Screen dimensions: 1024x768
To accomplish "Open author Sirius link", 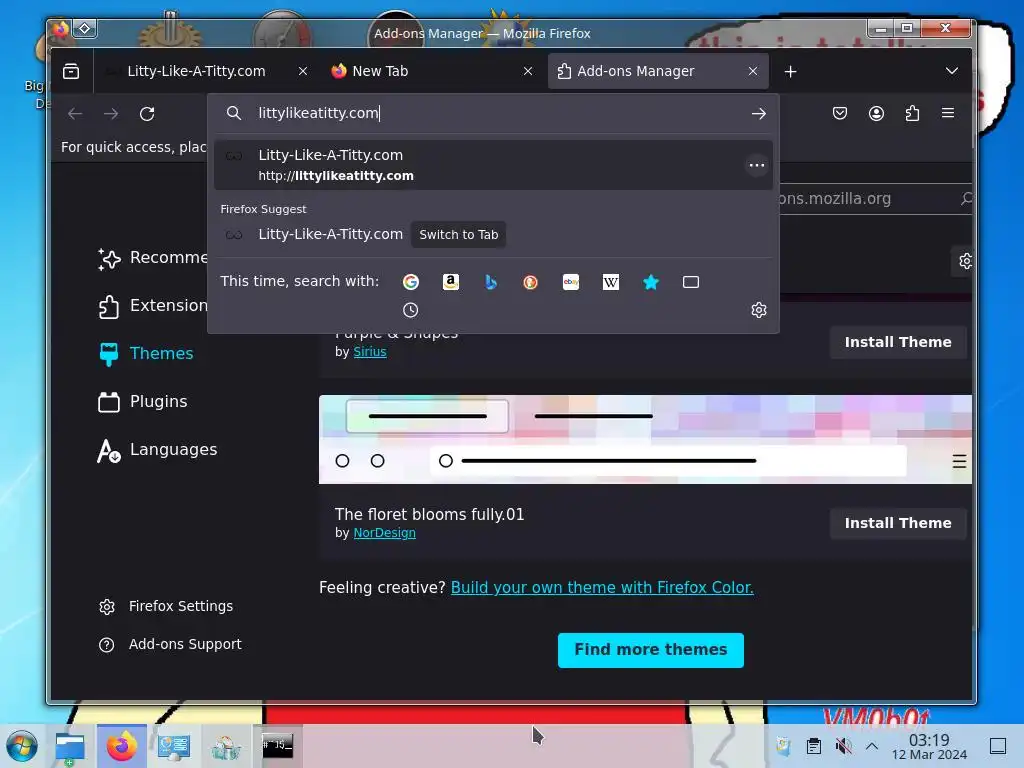I will [370, 352].
